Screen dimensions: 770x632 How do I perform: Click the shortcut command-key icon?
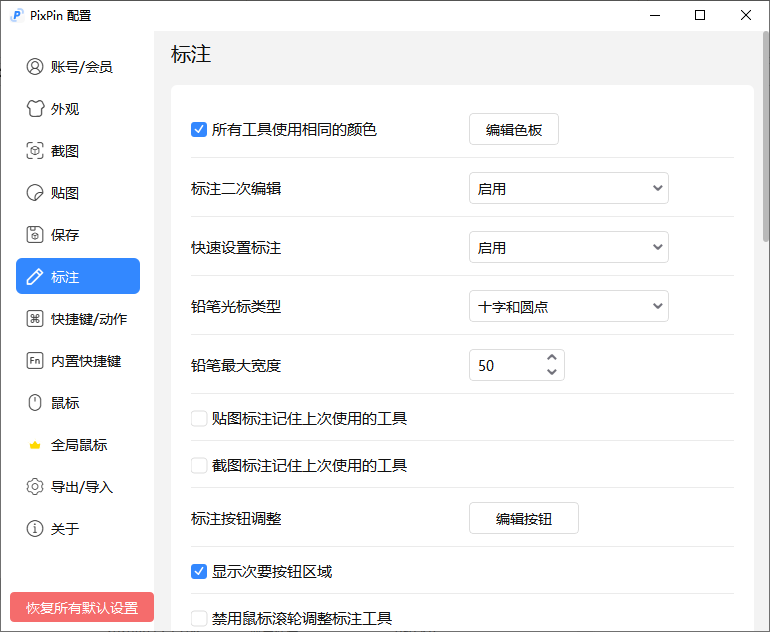pos(35,319)
